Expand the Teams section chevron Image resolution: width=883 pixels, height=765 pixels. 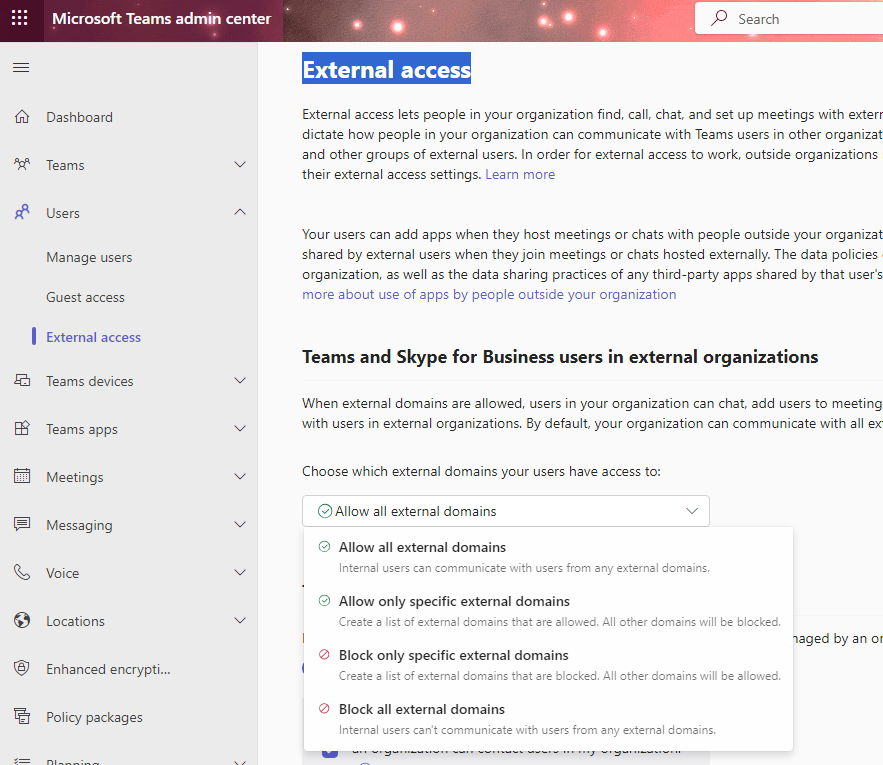click(240, 164)
